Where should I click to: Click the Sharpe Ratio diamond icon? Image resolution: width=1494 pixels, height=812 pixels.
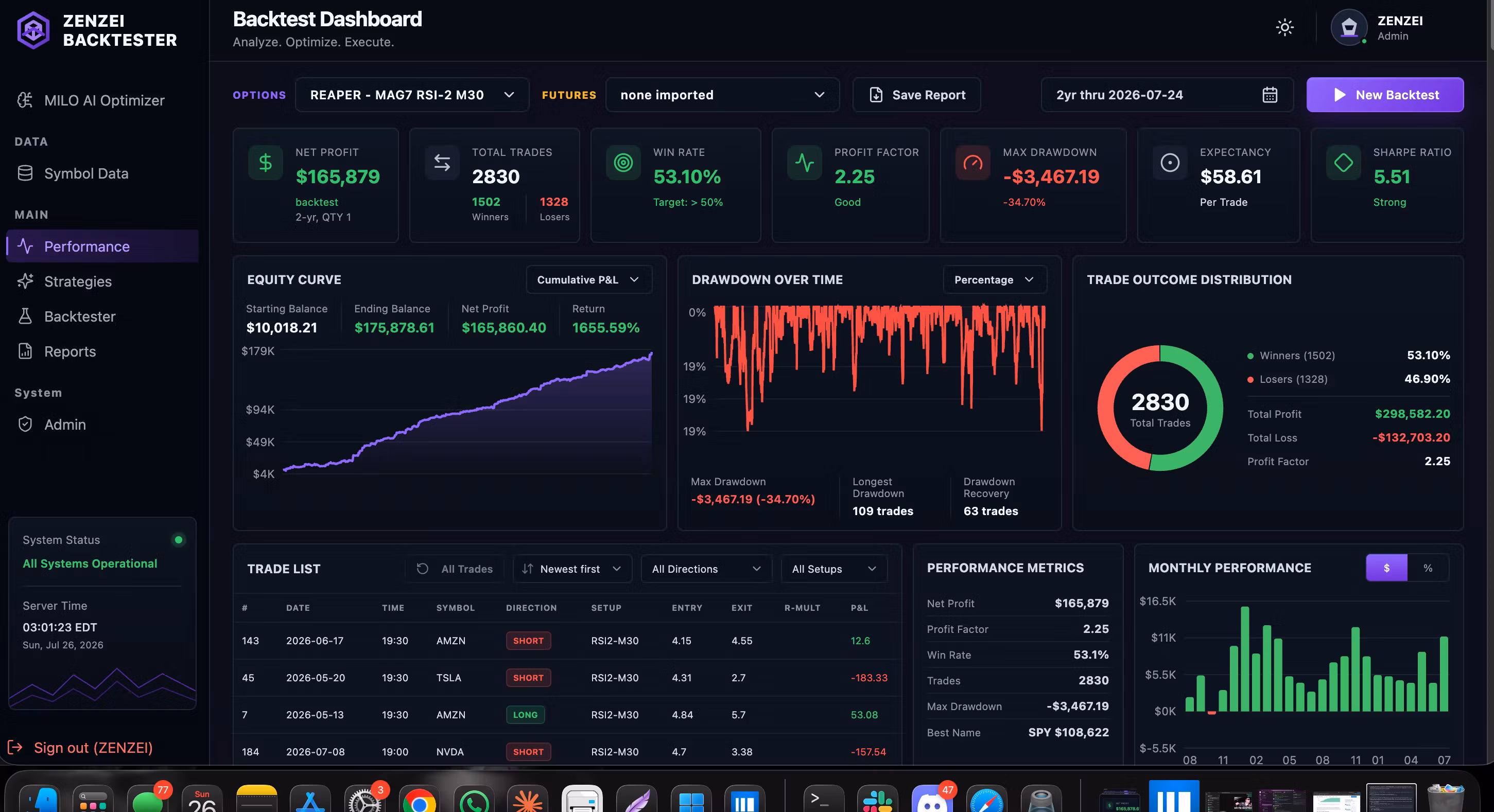click(x=1343, y=163)
